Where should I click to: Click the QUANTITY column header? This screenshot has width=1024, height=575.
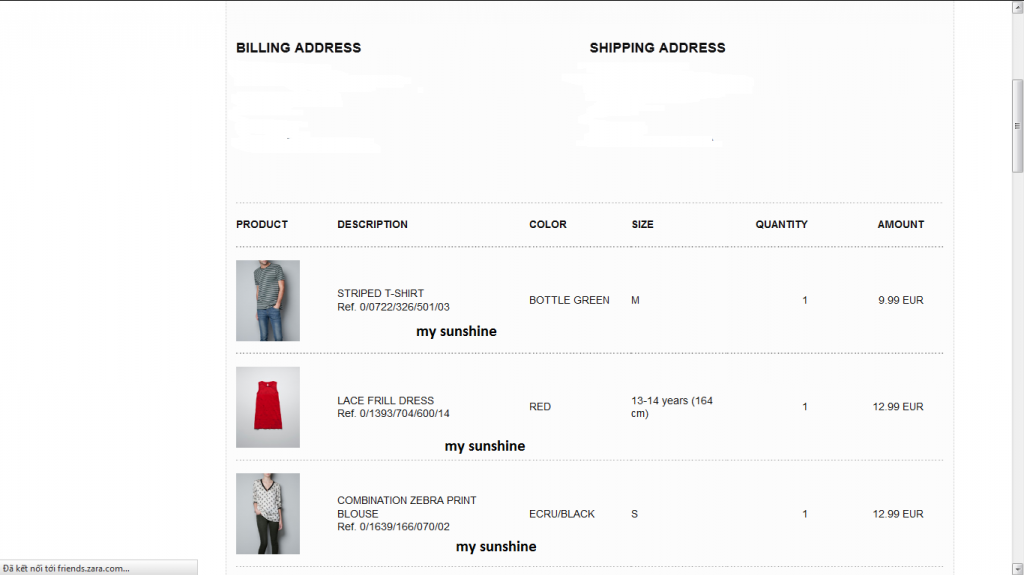[x=781, y=225]
